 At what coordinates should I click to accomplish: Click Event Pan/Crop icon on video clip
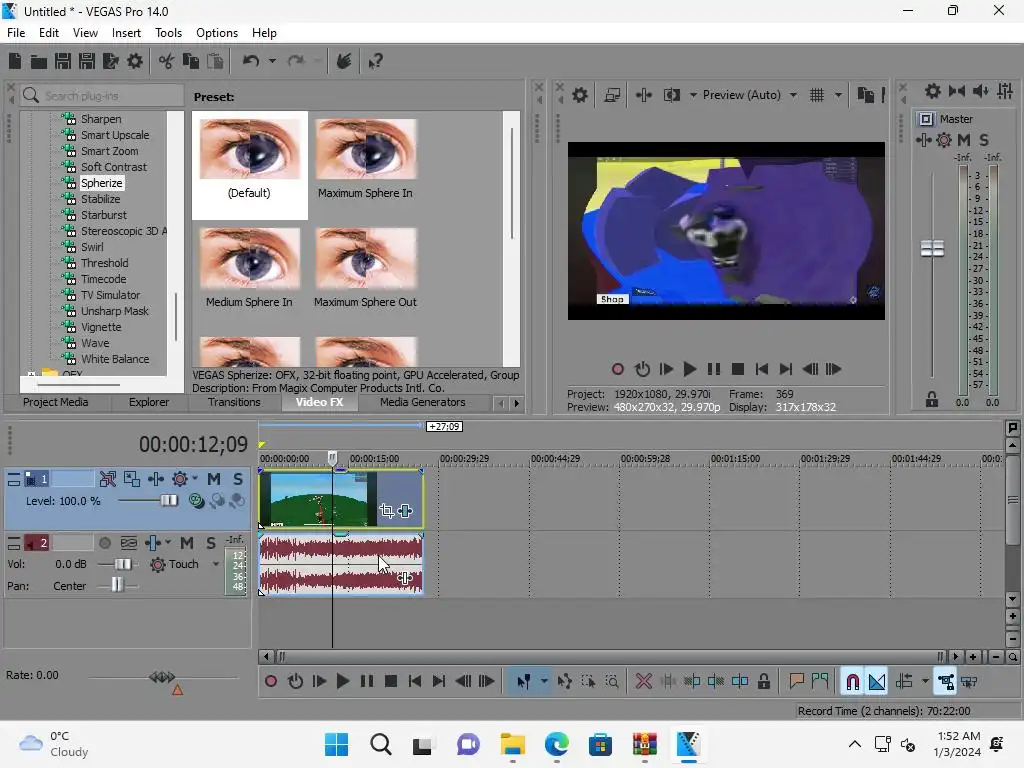[387, 511]
